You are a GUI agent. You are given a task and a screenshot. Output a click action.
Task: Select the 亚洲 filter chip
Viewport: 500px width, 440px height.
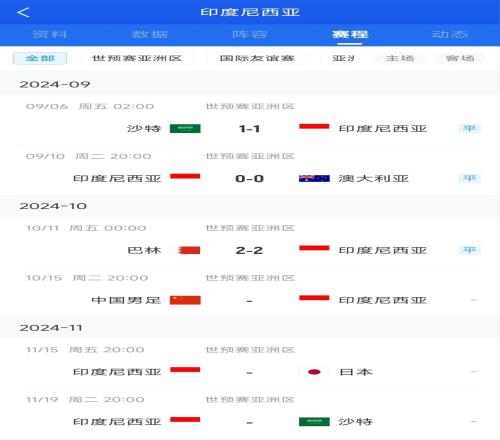click(x=343, y=58)
